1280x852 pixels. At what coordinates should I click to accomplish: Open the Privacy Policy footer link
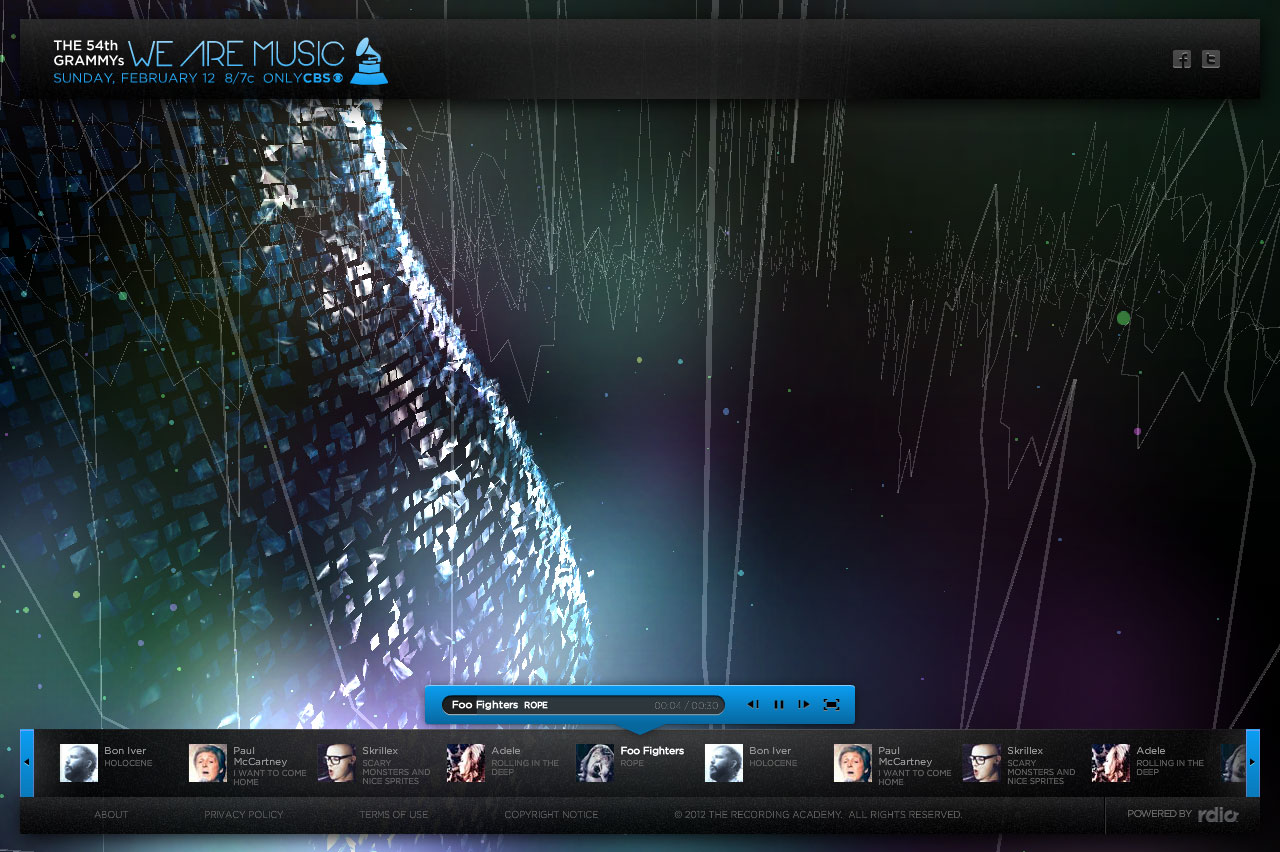point(244,815)
